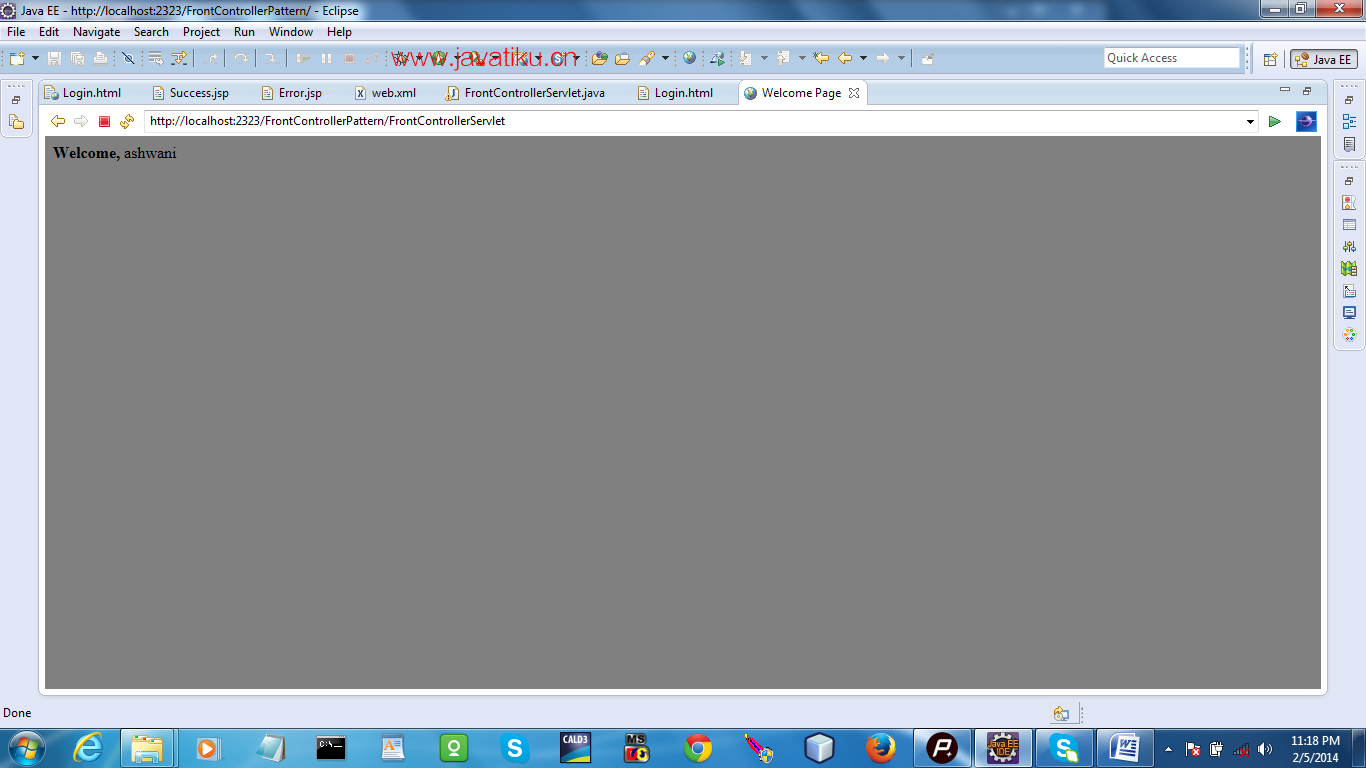Open the web browser globe toolbar icon

(x=689, y=59)
